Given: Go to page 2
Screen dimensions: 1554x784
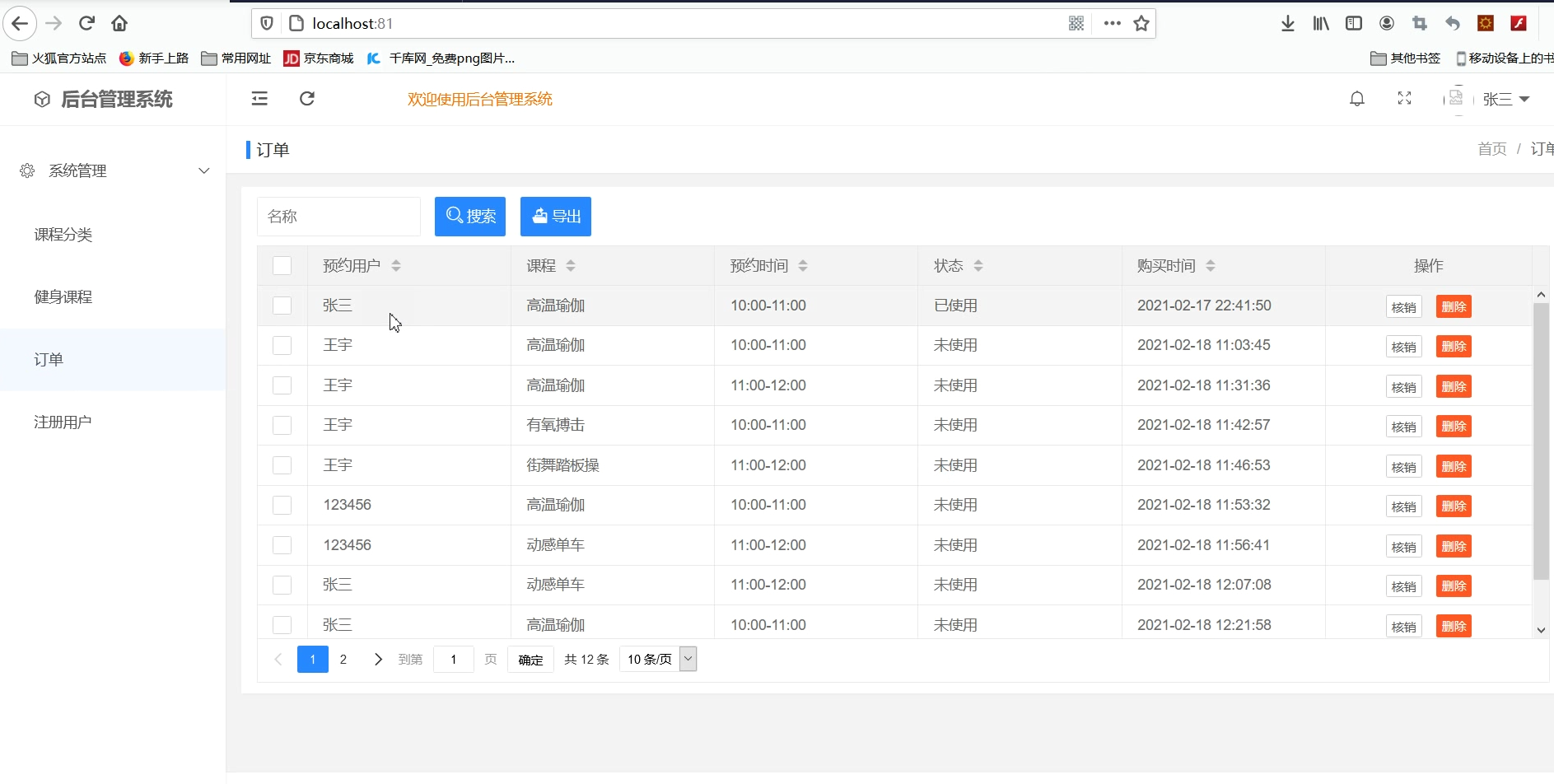Looking at the screenshot, I should coord(343,659).
